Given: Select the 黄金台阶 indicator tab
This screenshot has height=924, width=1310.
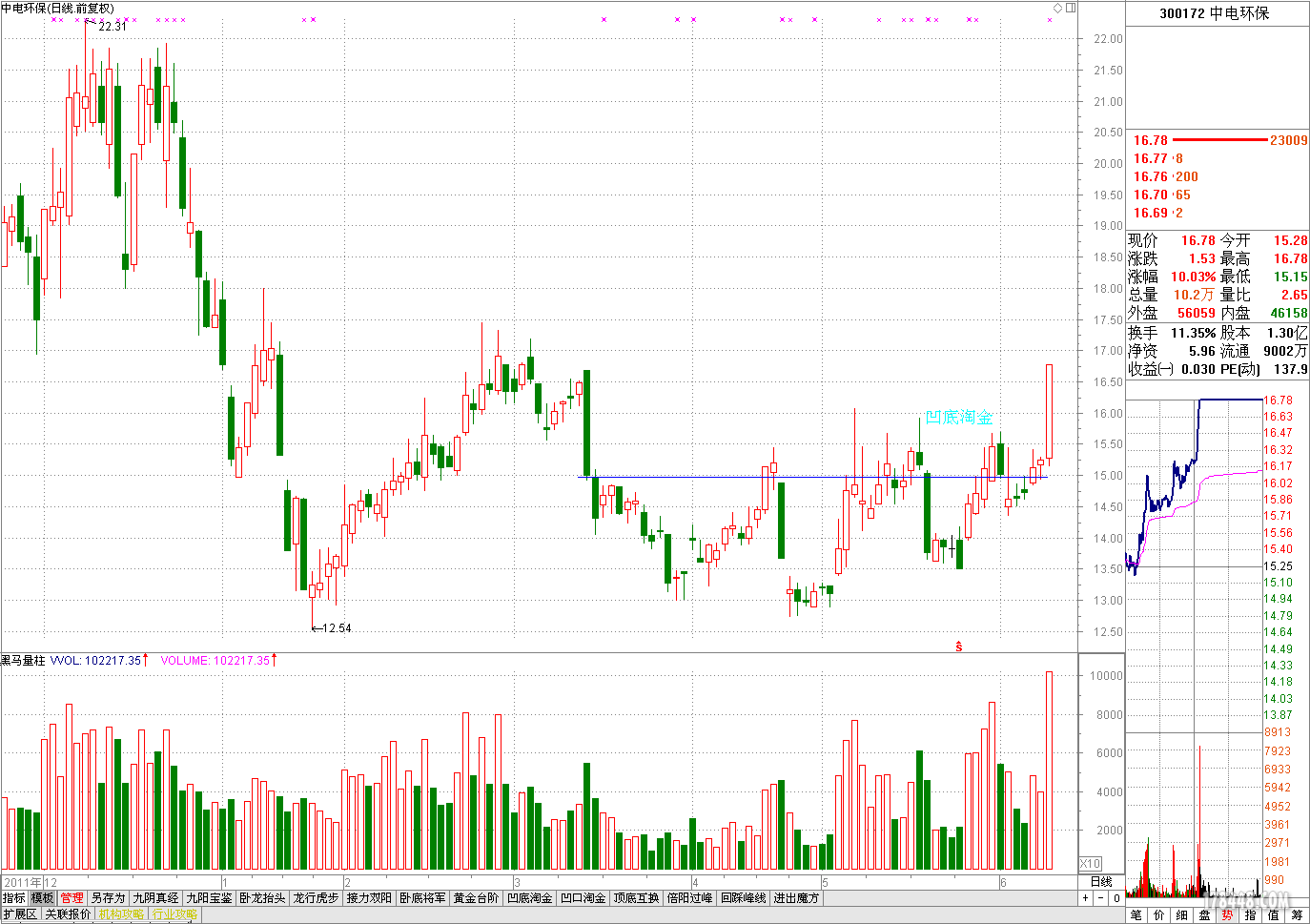Looking at the screenshot, I should point(476,898).
